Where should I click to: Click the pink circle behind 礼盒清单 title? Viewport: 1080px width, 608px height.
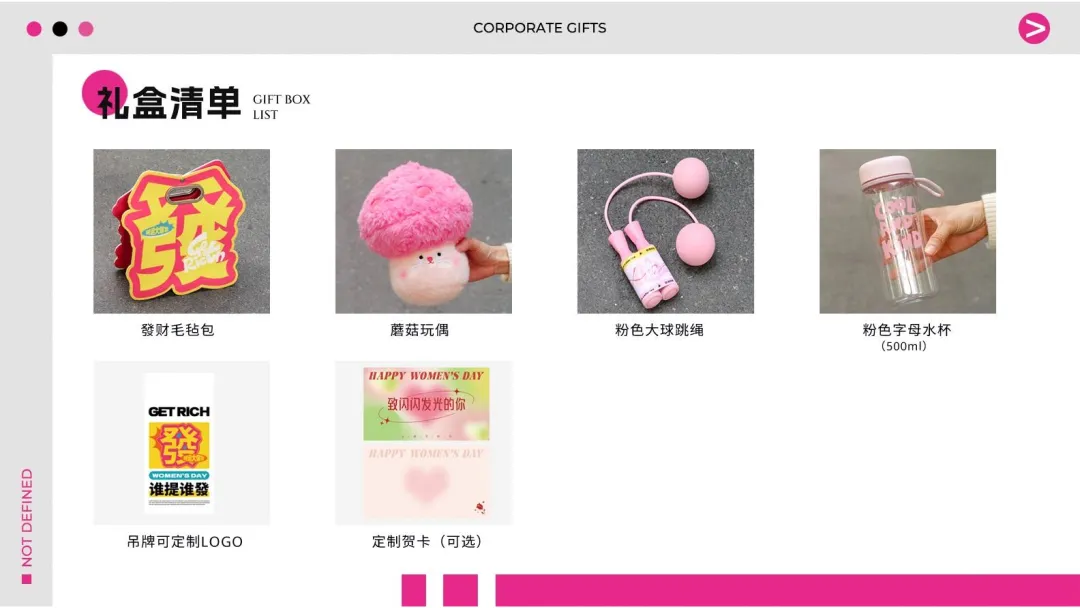click(x=104, y=92)
